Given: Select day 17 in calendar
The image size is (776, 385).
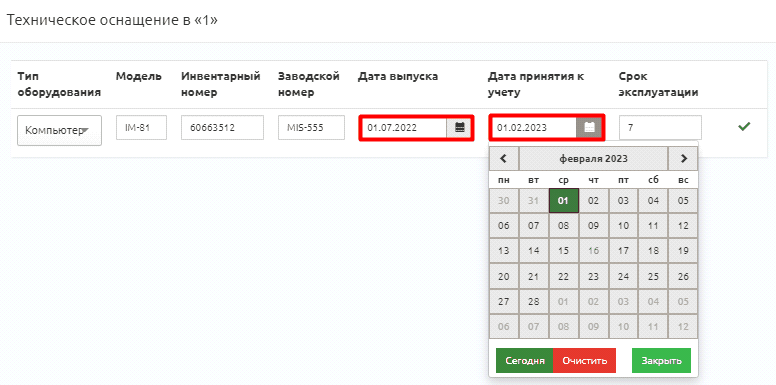Looking at the screenshot, I should coord(624,251).
